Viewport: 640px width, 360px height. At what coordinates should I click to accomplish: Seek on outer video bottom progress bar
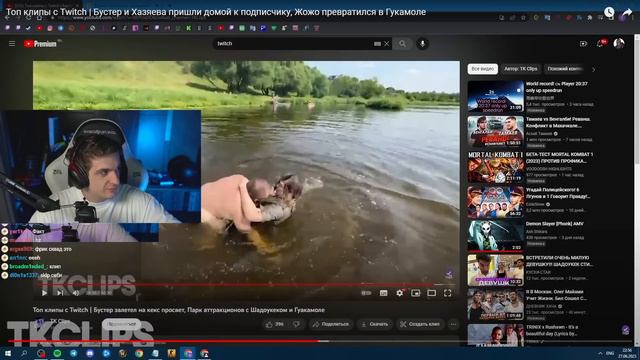click(320, 341)
